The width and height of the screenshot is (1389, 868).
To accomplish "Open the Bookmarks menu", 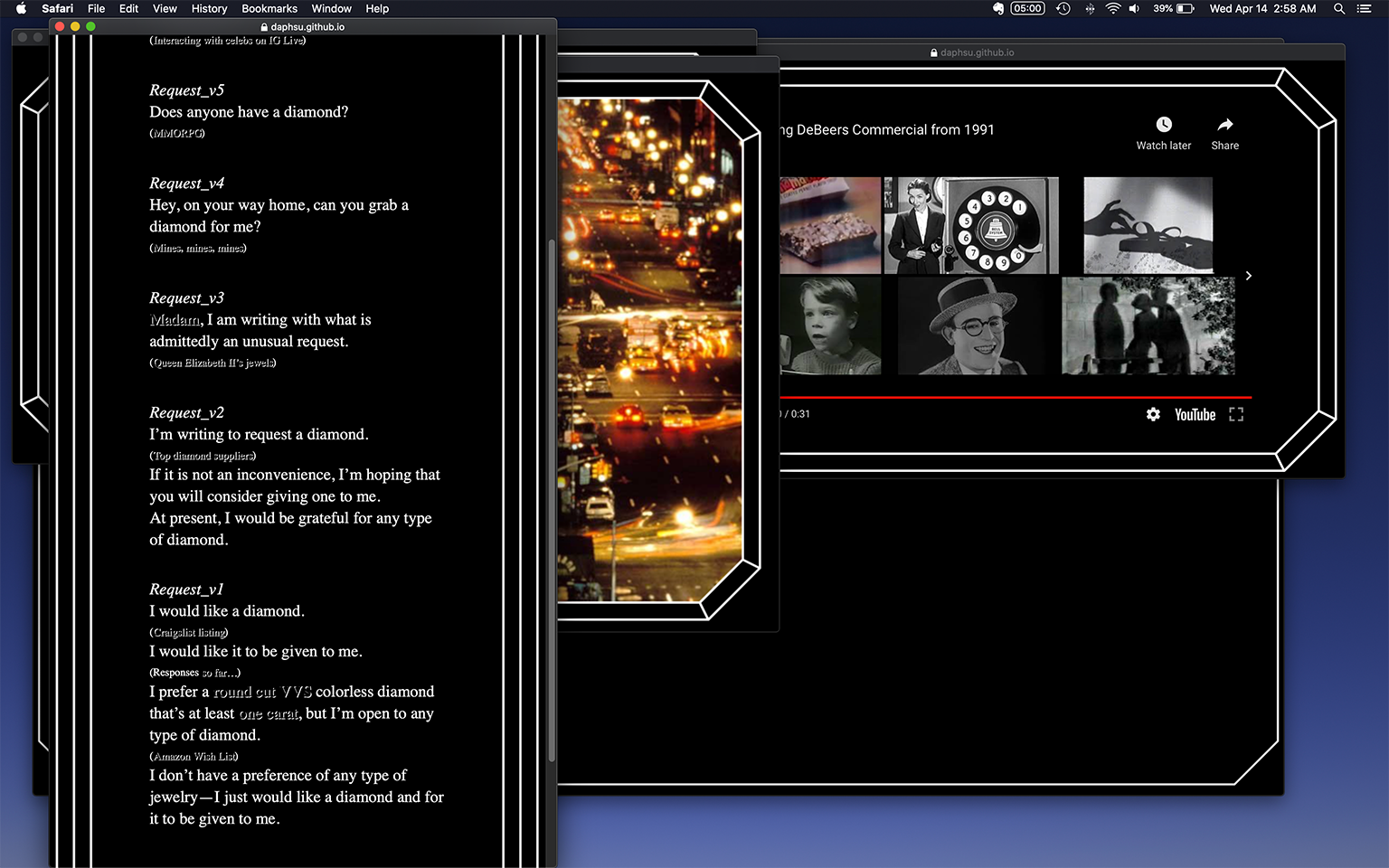I will click(x=269, y=9).
